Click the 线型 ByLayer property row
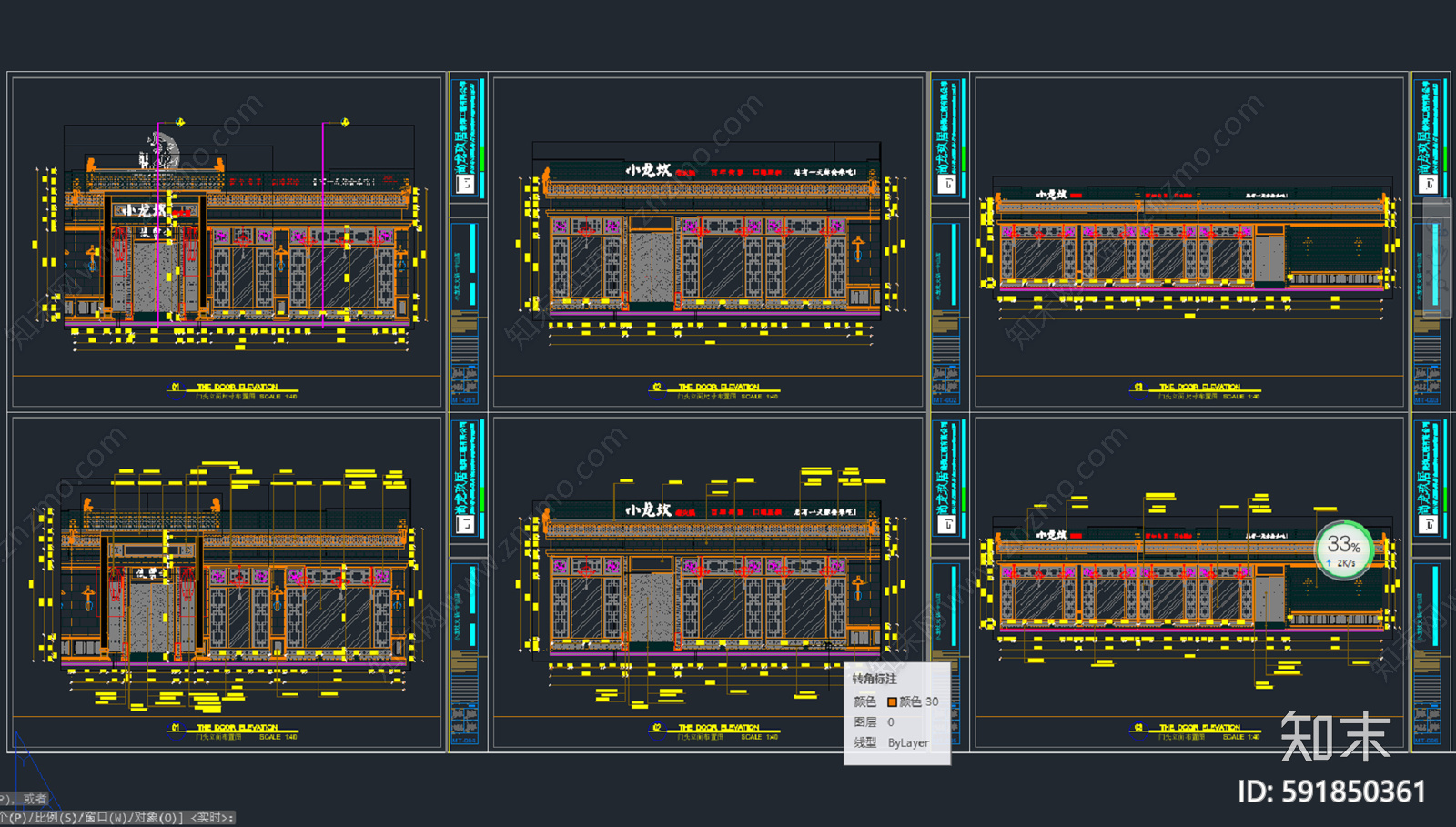1456x827 pixels. tap(891, 742)
